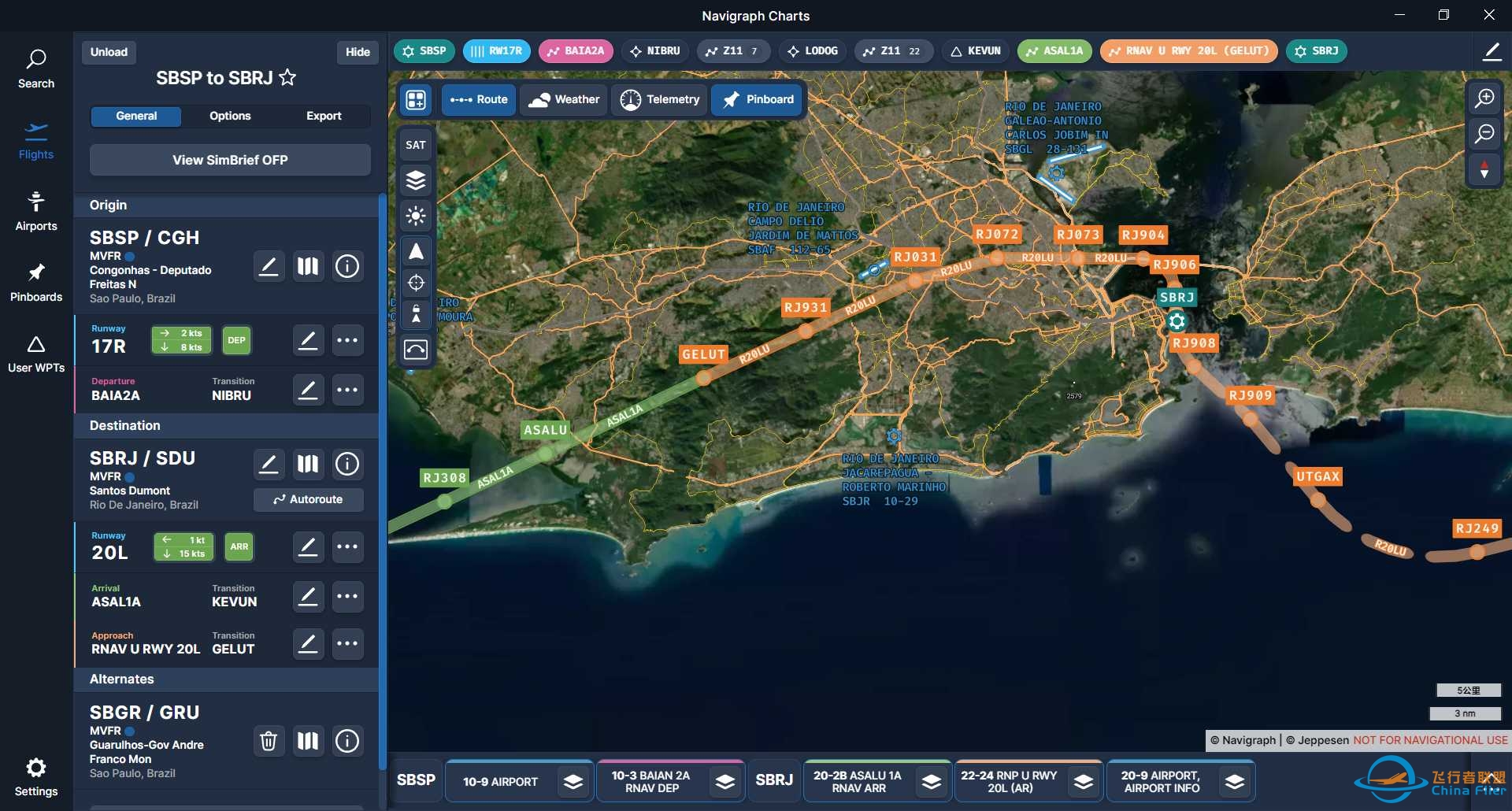1512x811 pixels.
Task: Open the annotation pencil tool top right
Action: click(x=1492, y=52)
